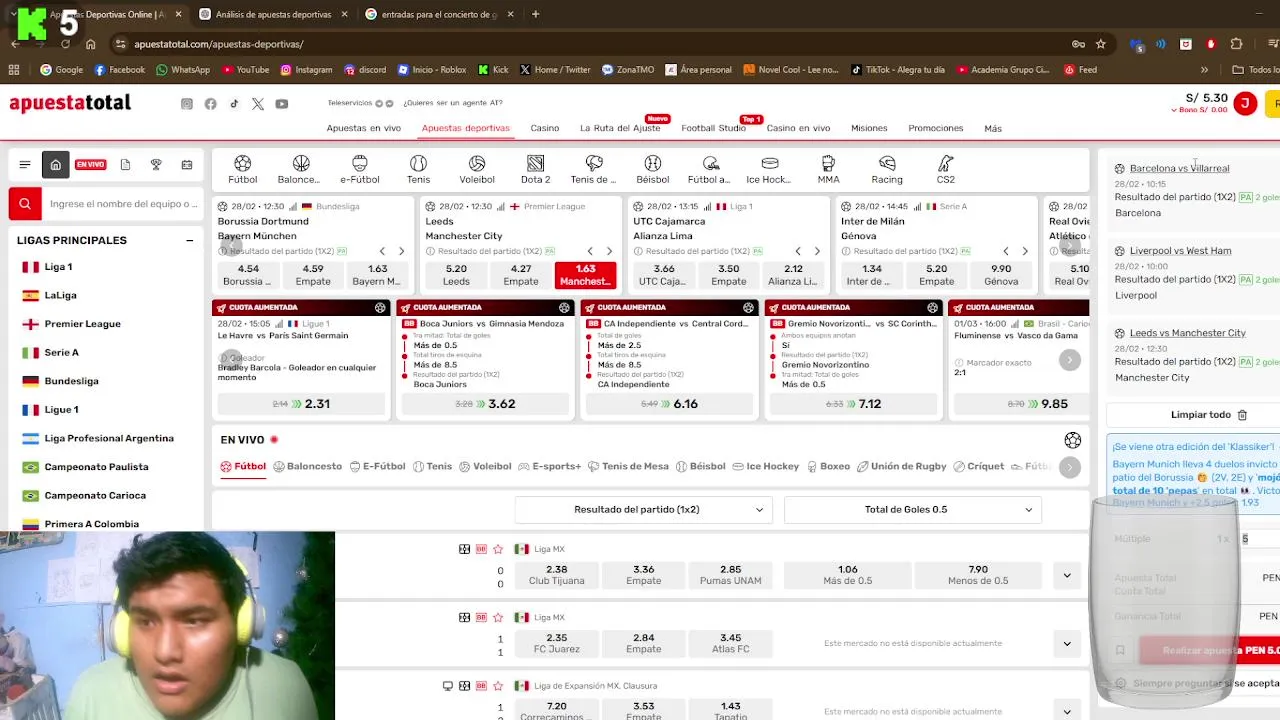Viewport: 1280px width, 720px height.
Task: Reload the page in the browser
Action: (65, 44)
